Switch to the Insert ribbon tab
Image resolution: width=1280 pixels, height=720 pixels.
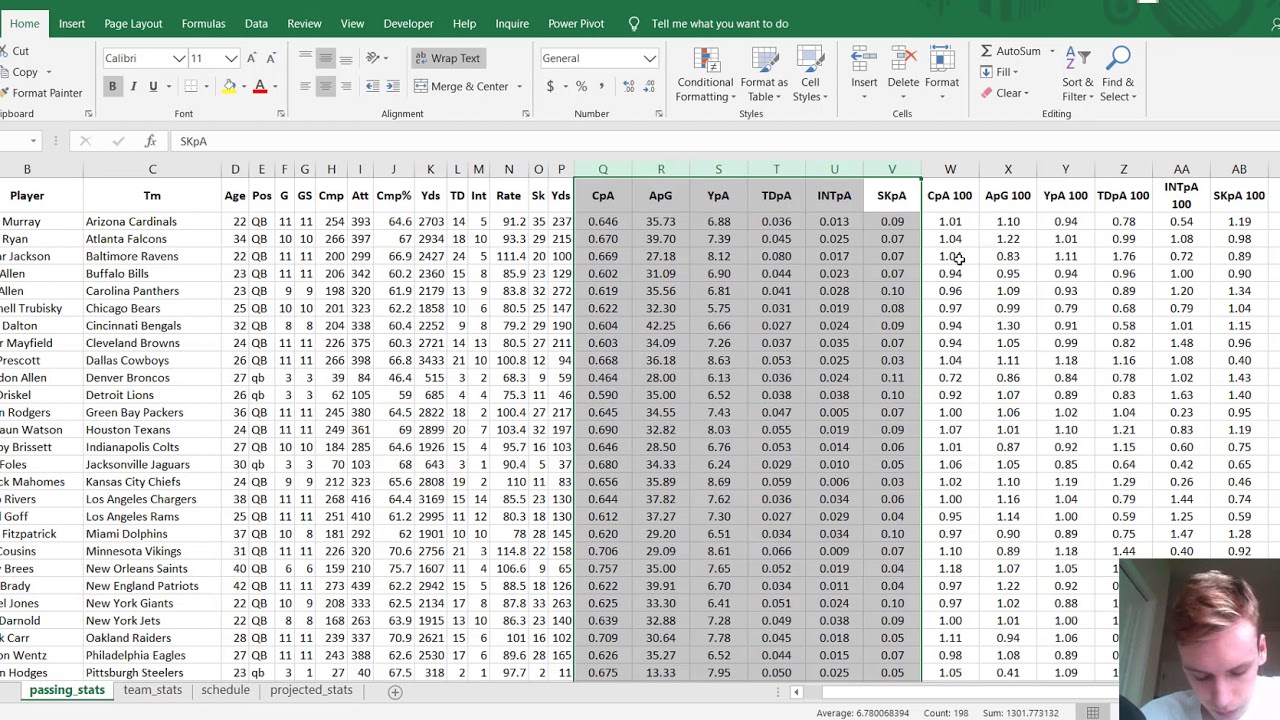tap(72, 23)
